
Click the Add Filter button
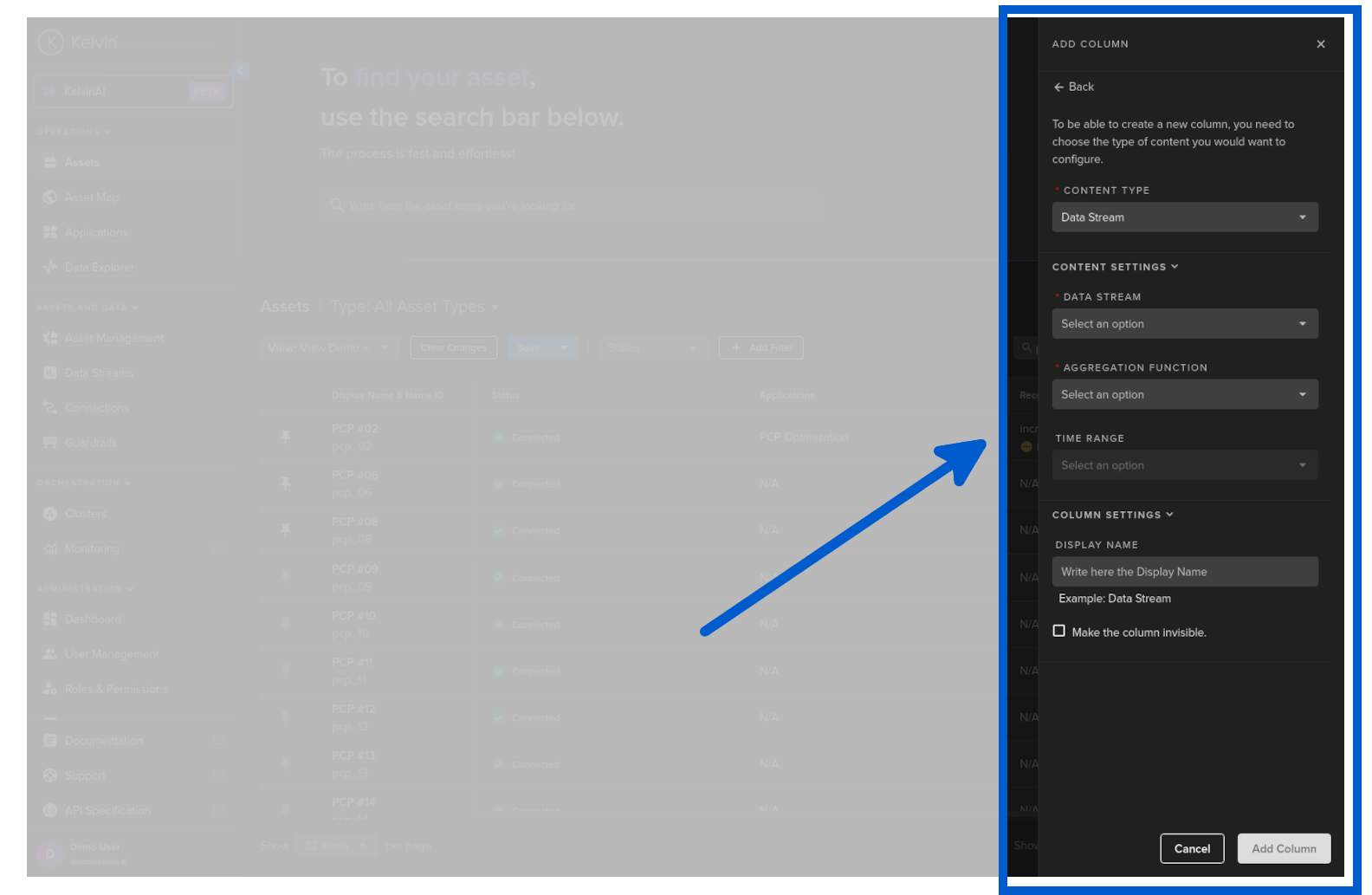point(760,348)
